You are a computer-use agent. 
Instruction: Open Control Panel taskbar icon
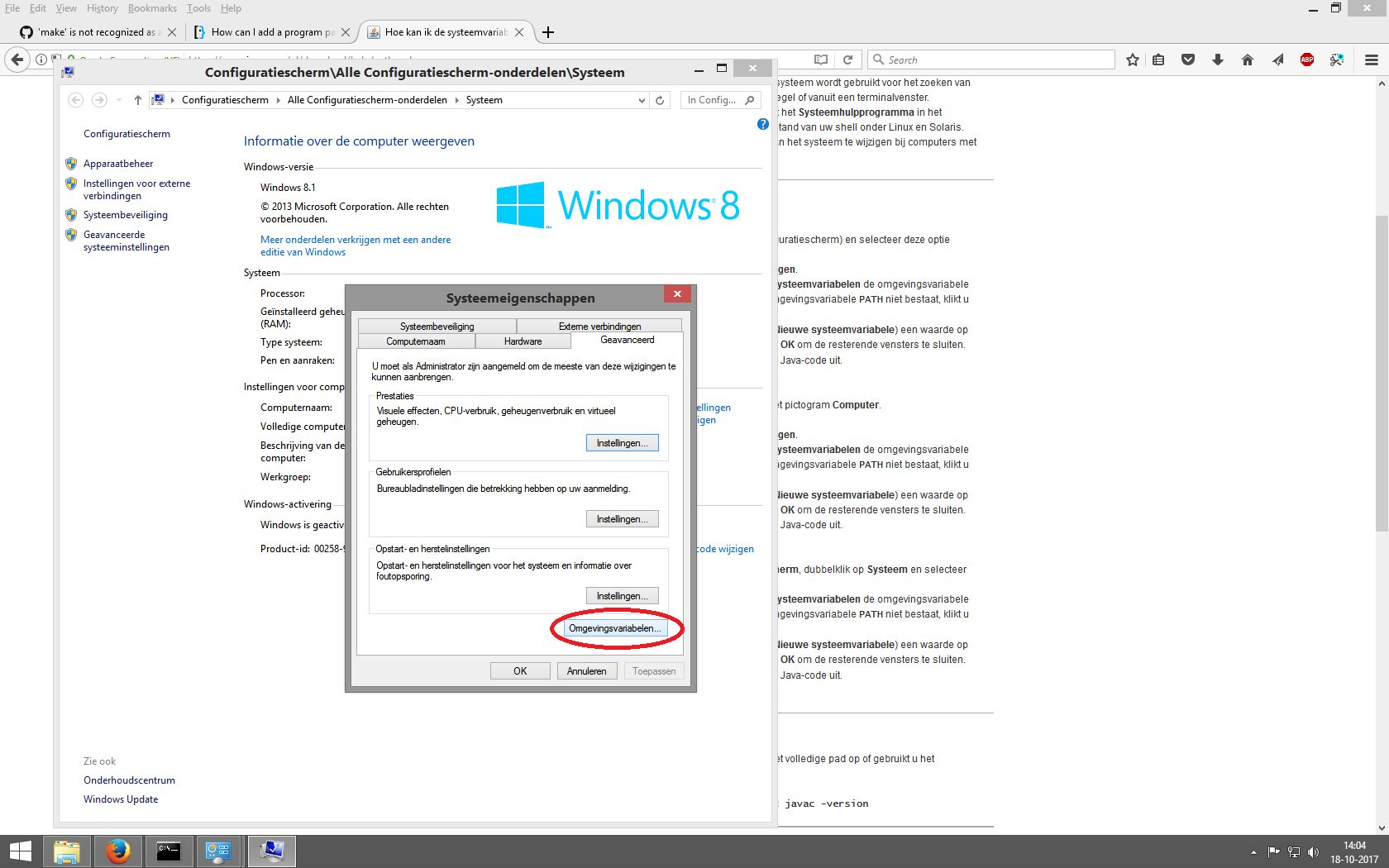pos(218,851)
